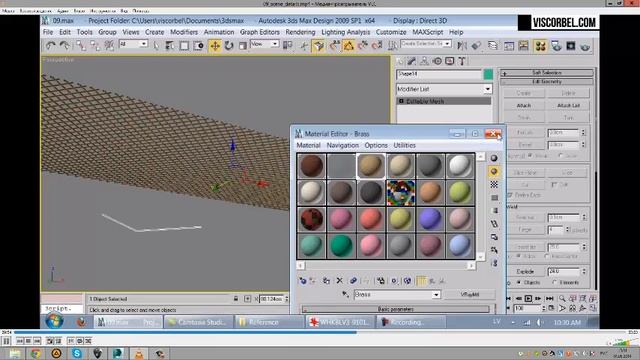Click the Attach button
Viewport: 640px width, 360px height.
tap(524, 105)
